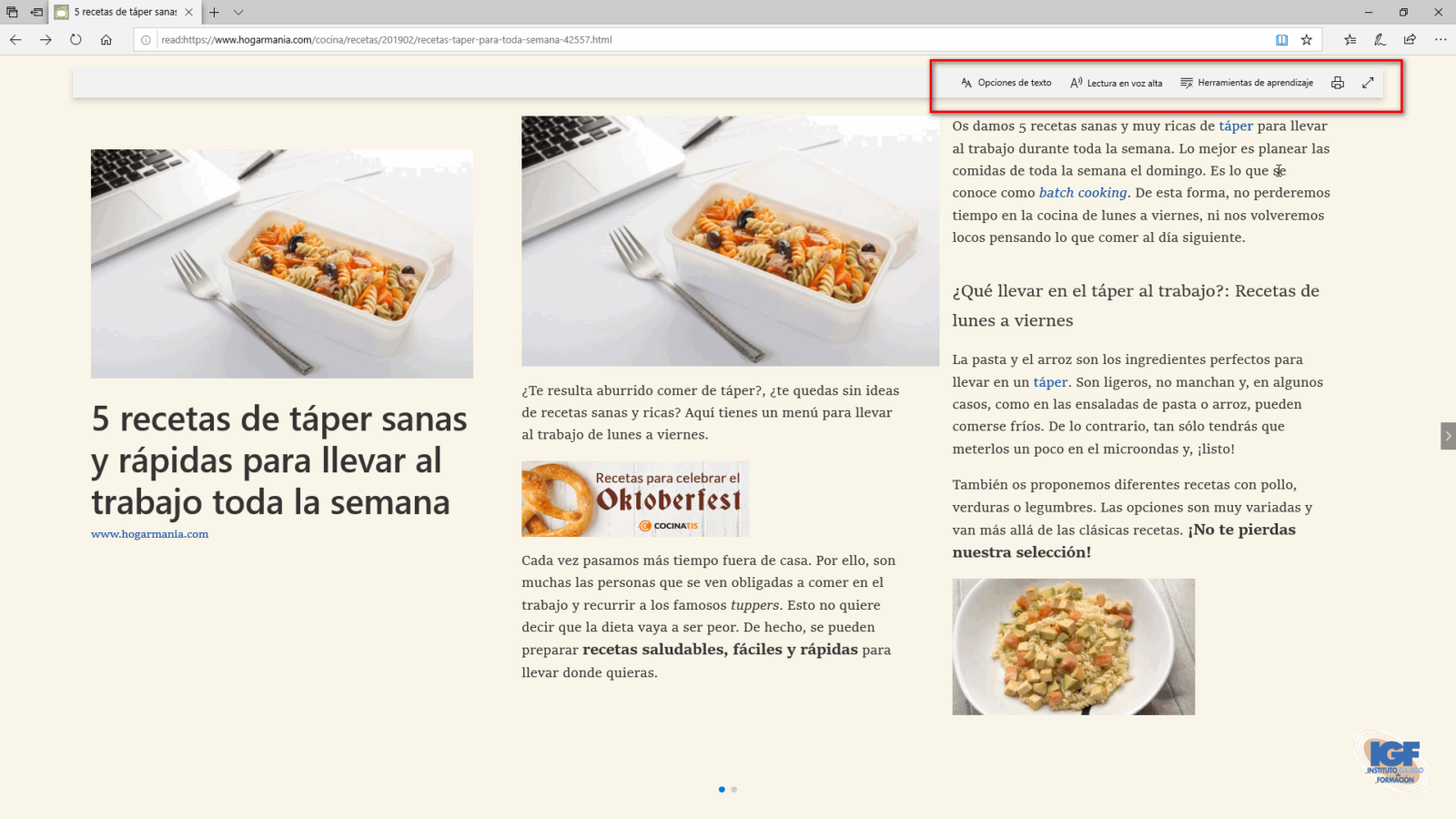Click the Oktoberfest recipes banner

point(634,499)
